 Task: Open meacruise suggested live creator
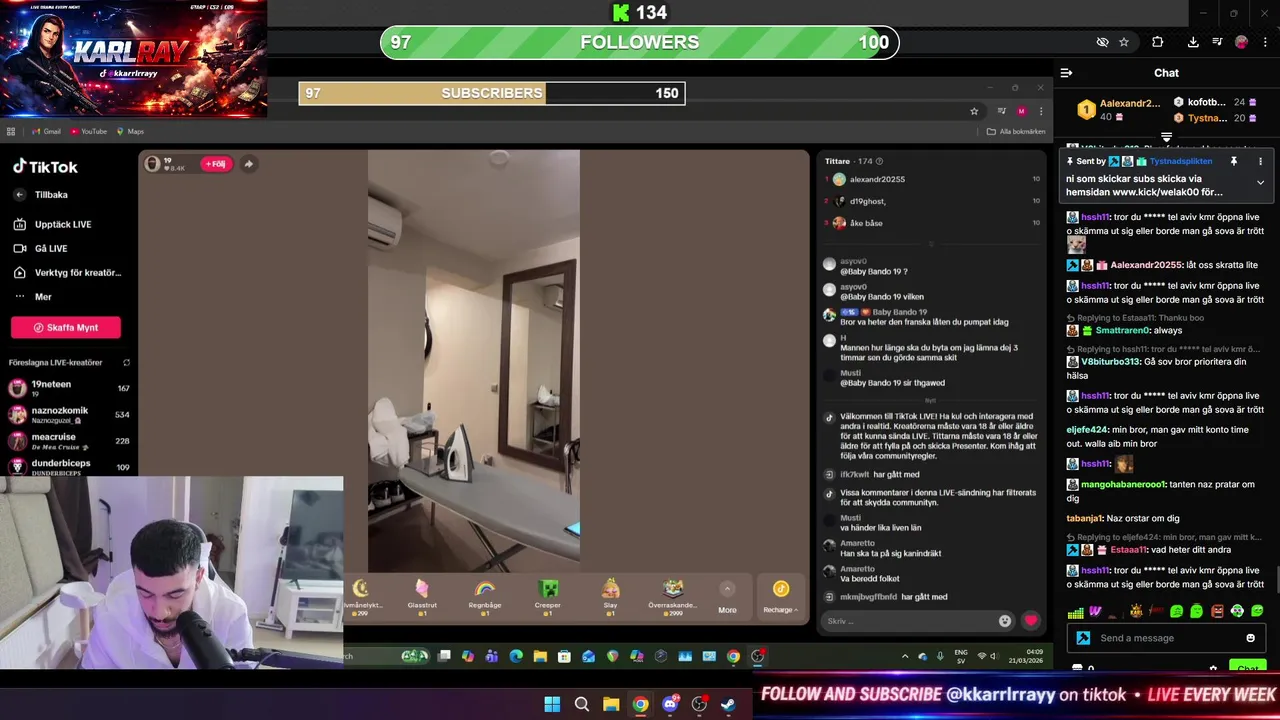coord(69,441)
